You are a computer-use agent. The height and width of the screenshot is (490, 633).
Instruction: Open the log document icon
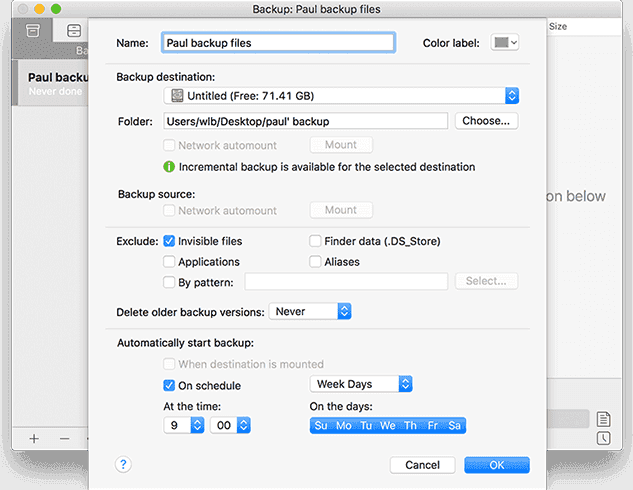click(603, 419)
